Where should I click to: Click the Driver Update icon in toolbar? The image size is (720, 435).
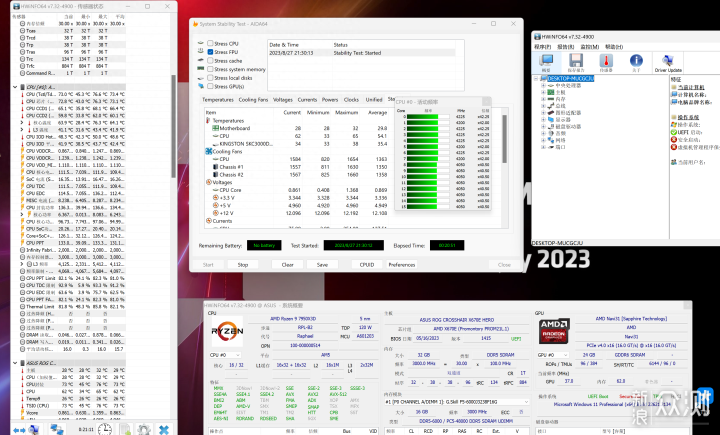(x=668, y=61)
